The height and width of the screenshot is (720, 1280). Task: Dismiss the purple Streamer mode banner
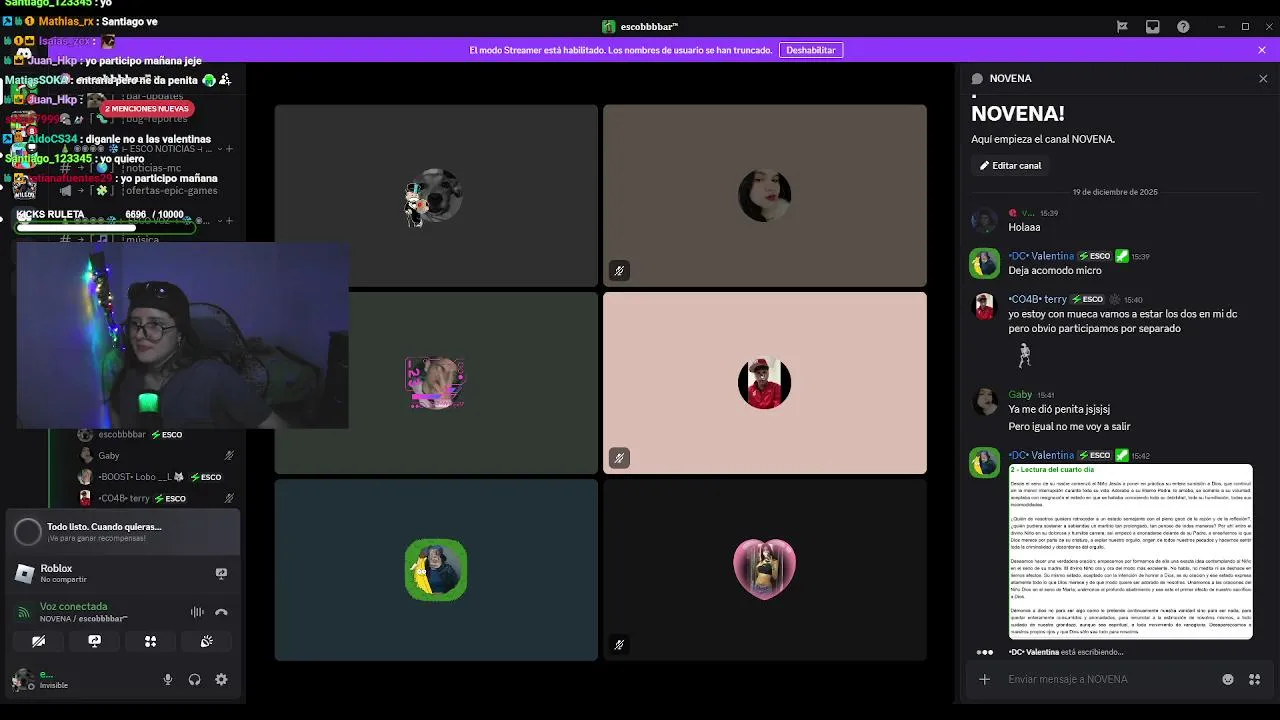(x=1262, y=50)
